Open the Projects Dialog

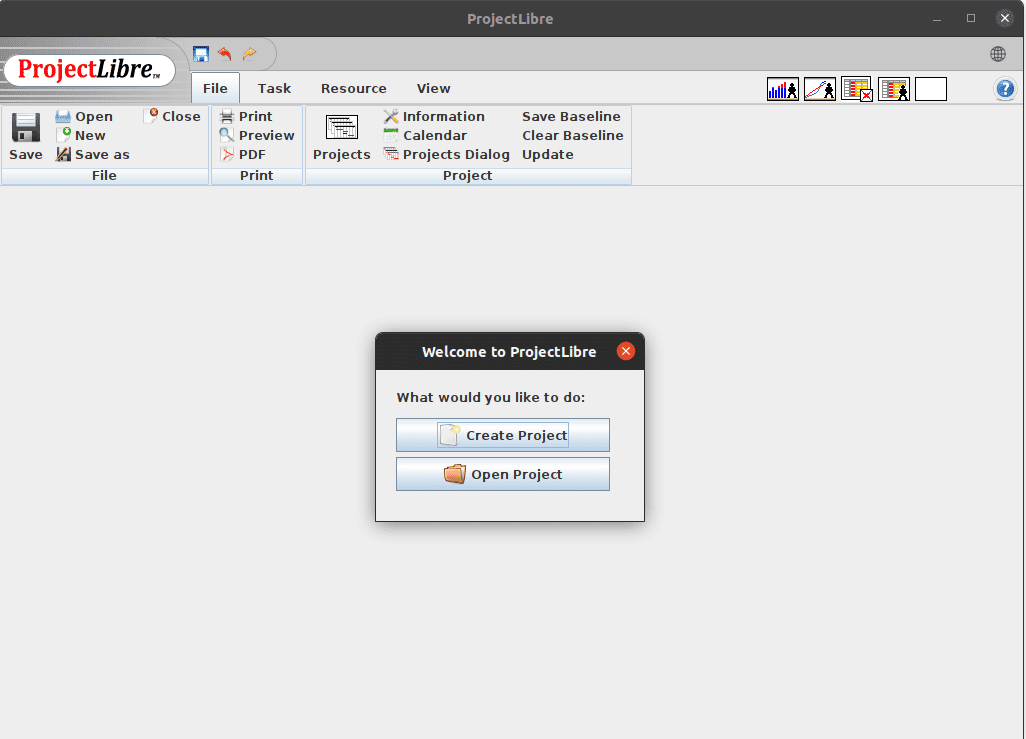pyautogui.click(x=446, y=154)
